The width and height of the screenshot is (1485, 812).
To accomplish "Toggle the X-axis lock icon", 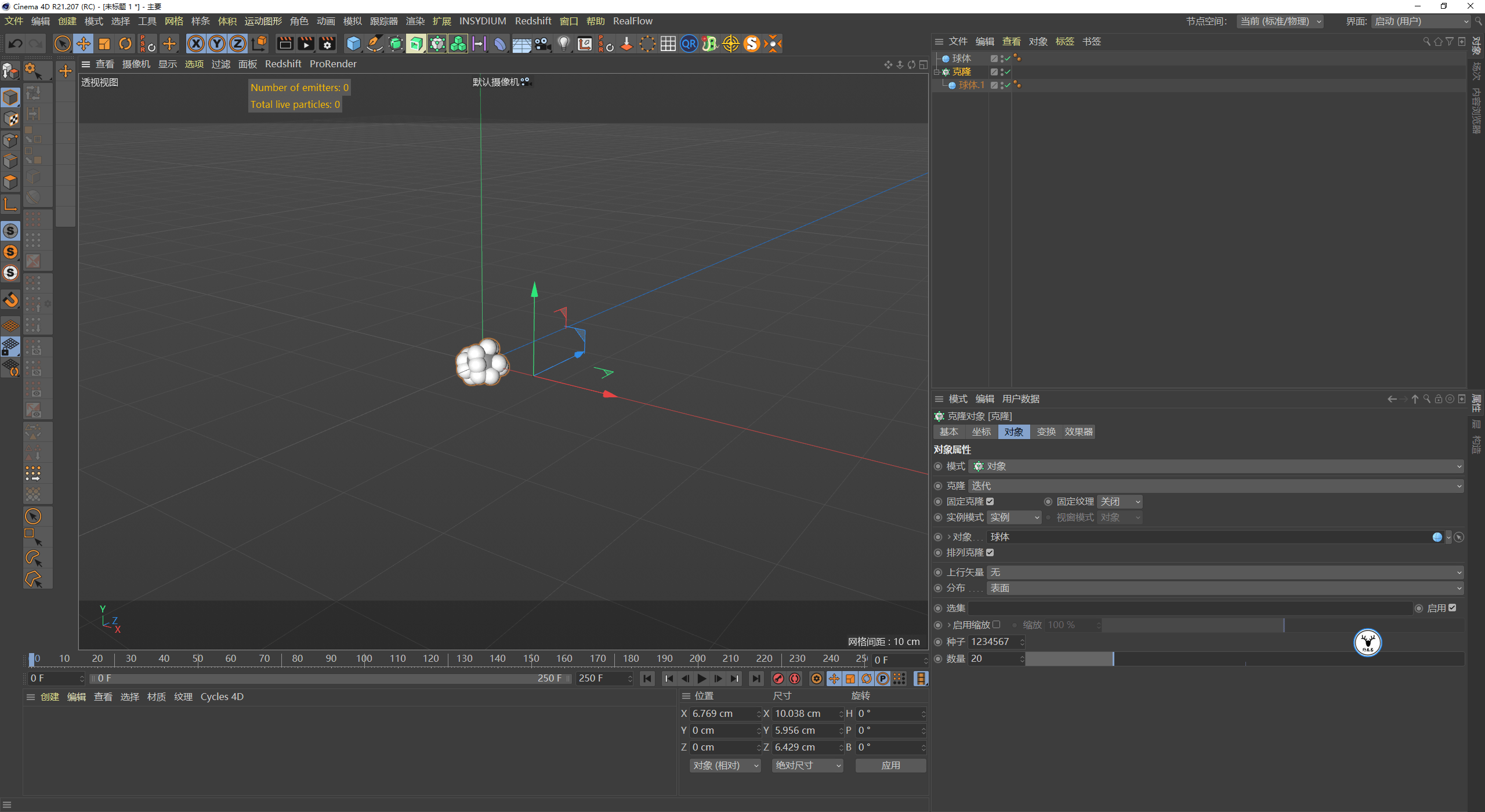I will coord(196,43).
